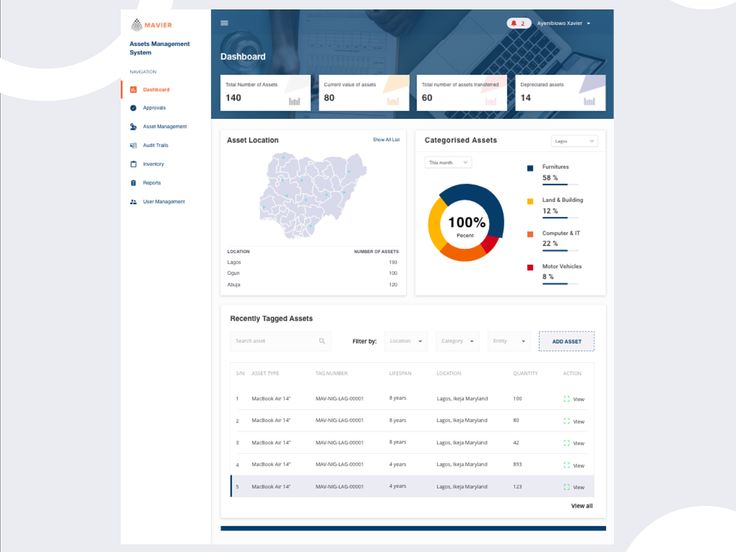Click the view icon in row 3
The width and height of the screenshot is (736, 552).
point(567,443)
